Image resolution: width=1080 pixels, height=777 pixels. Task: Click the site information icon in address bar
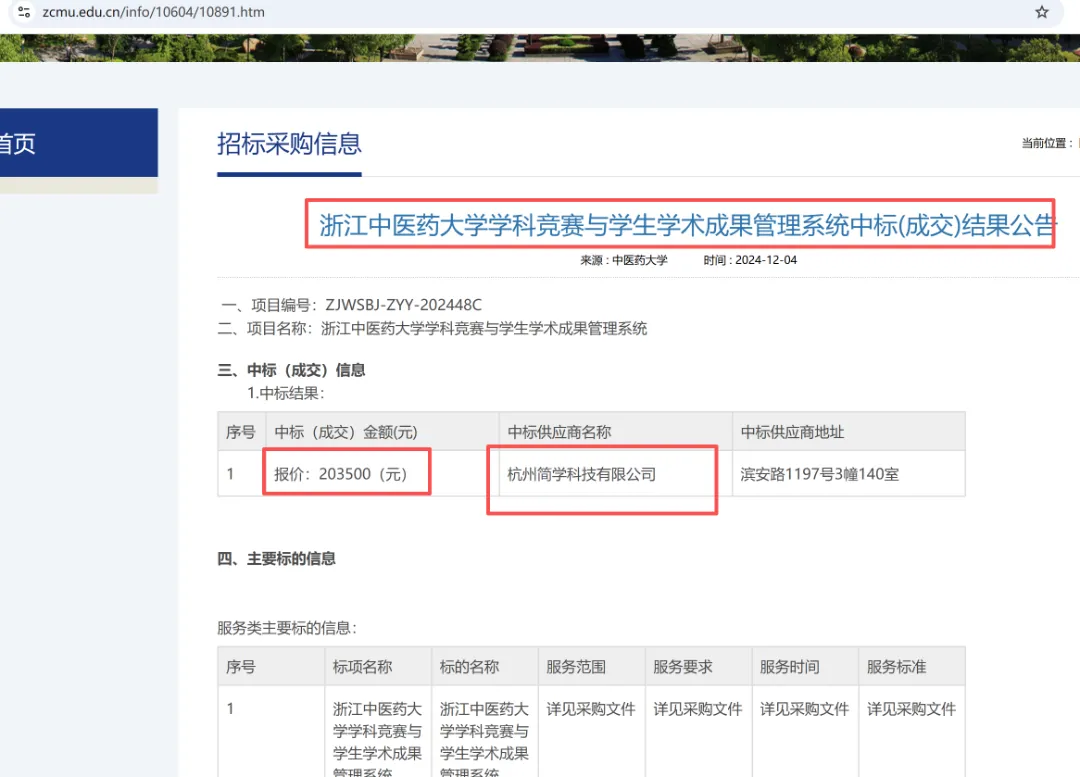24,12
